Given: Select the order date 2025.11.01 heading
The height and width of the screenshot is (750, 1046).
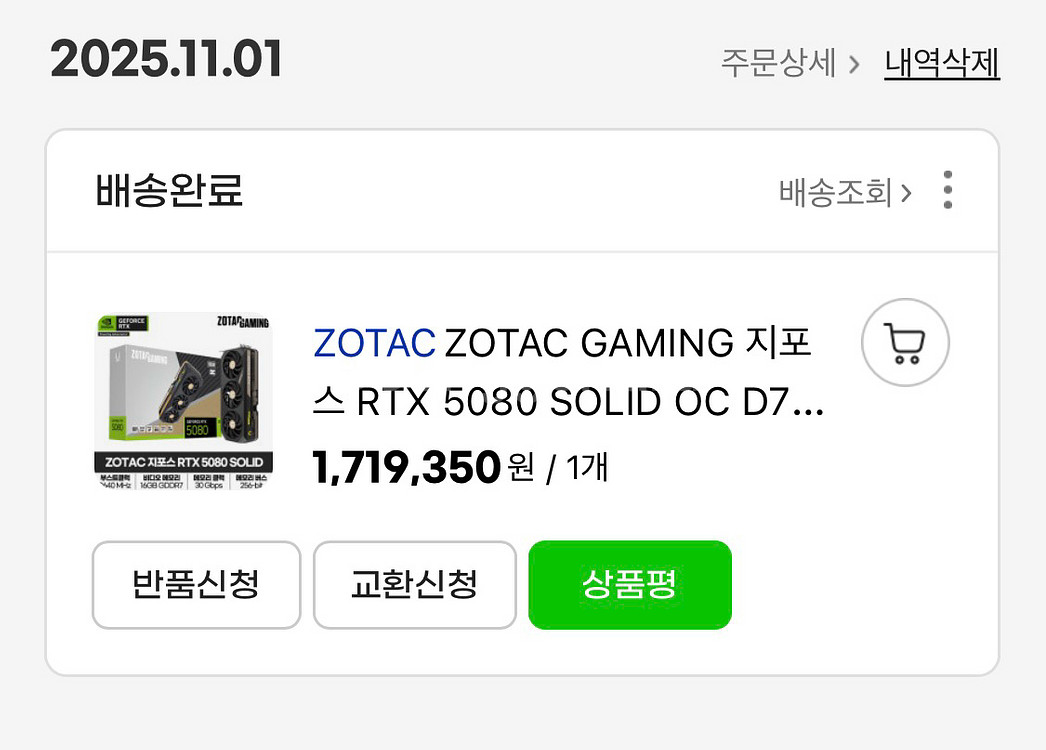Looking at the screenshot, I should point(166,60).
